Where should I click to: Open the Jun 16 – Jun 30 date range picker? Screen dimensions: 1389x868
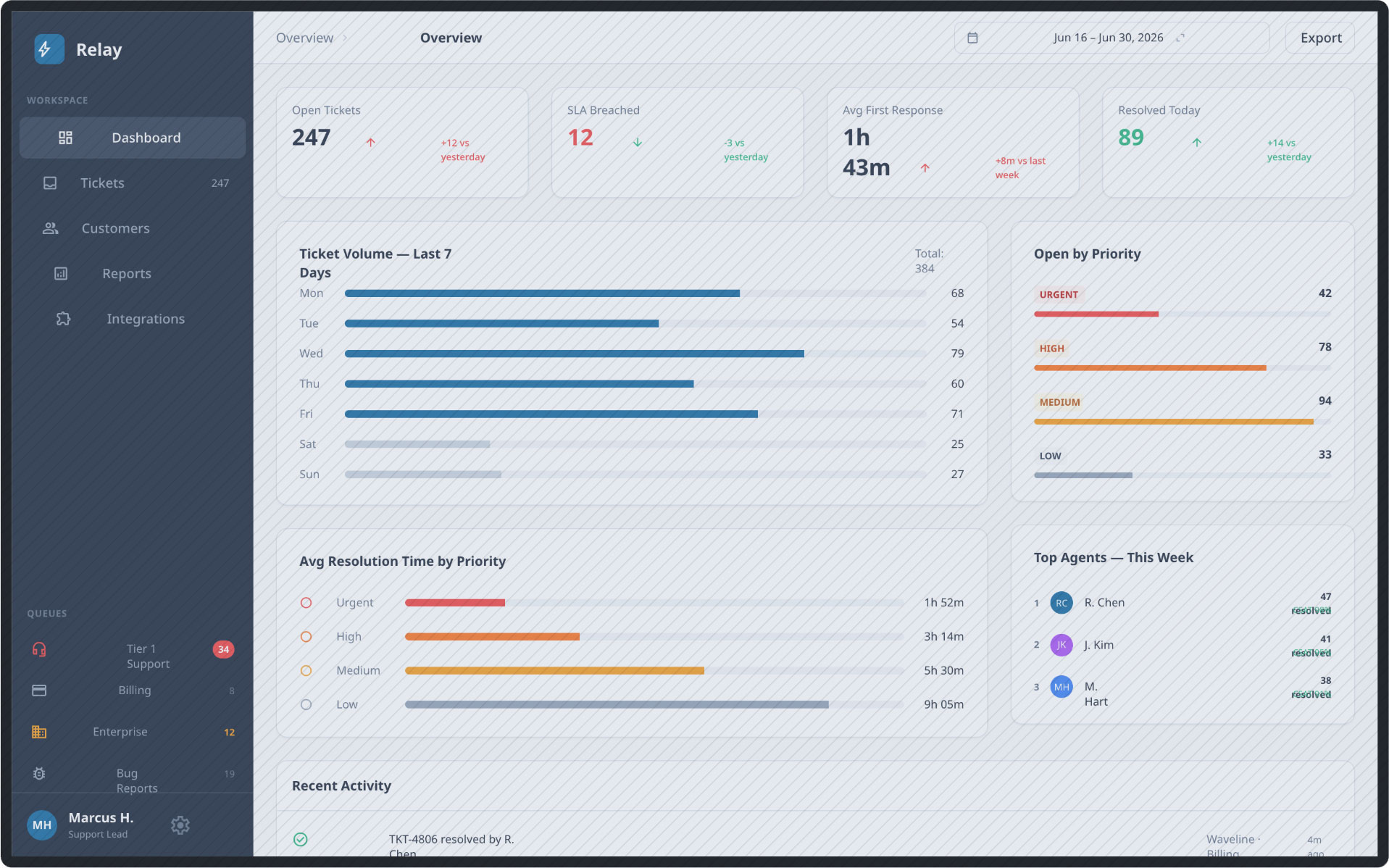click(1111, 38)
